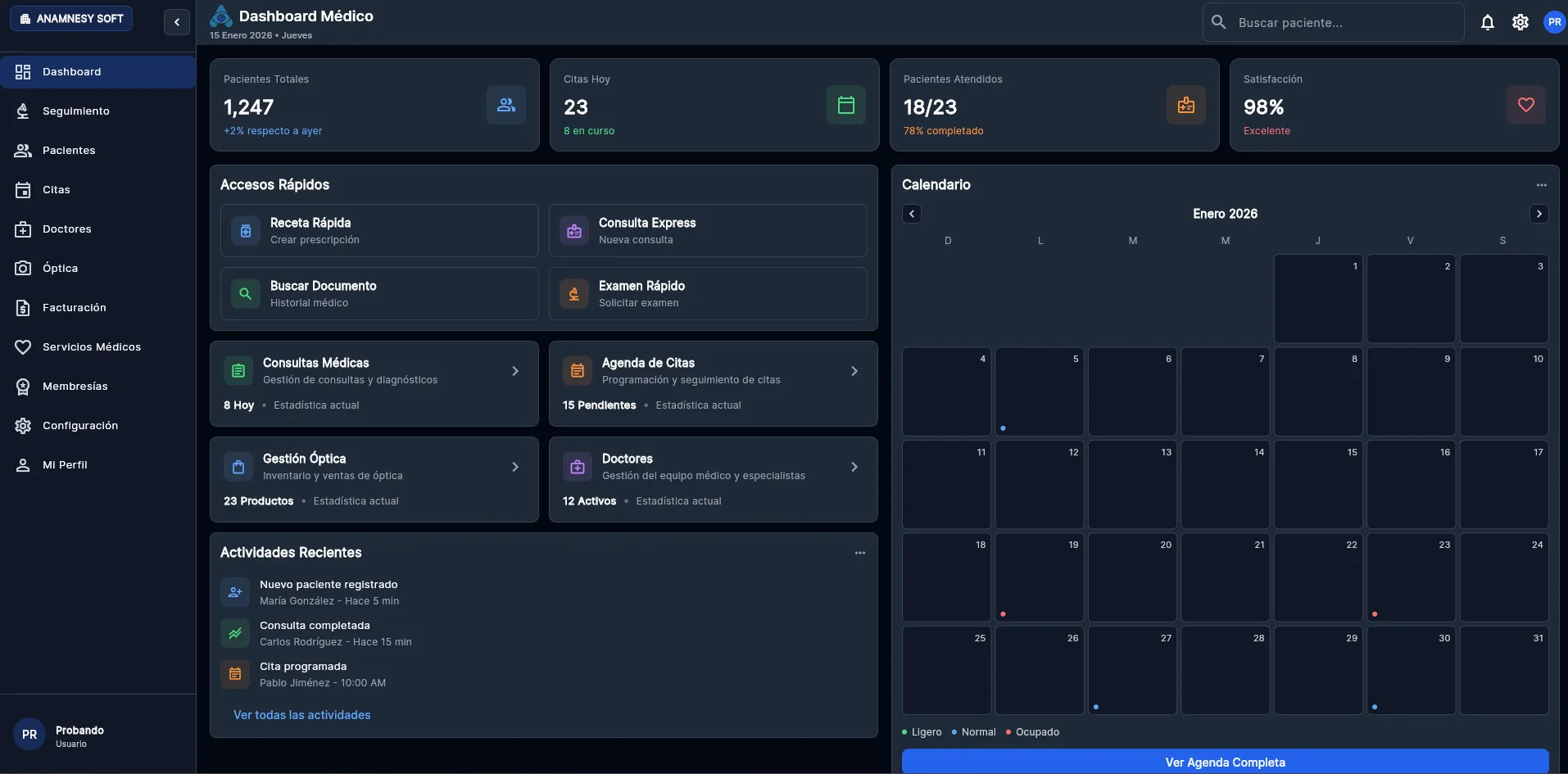Open Actividades Recientes more options menu
The height and width of the screenshot is (774, 1568).
click(860, 553)
